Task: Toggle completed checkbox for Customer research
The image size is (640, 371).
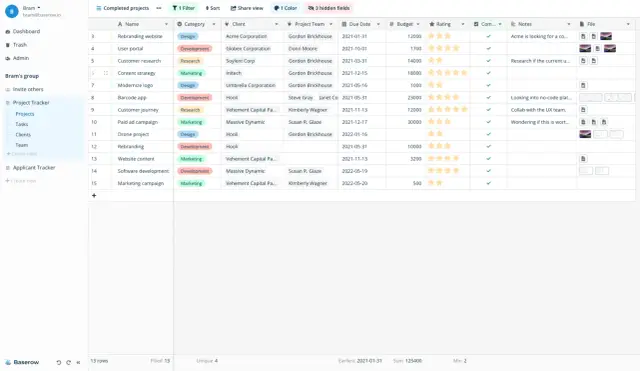Action: tap(489, 61)
